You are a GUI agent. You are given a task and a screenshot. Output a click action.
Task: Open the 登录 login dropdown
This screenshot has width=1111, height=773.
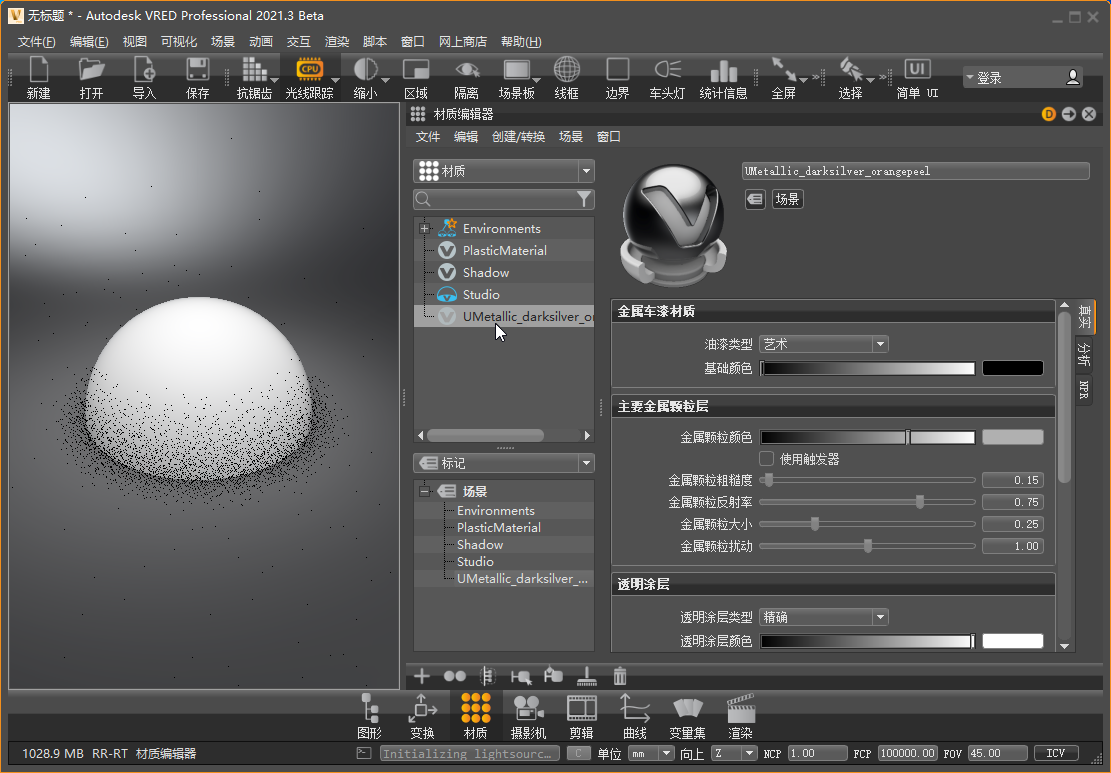pos(1022,77)
